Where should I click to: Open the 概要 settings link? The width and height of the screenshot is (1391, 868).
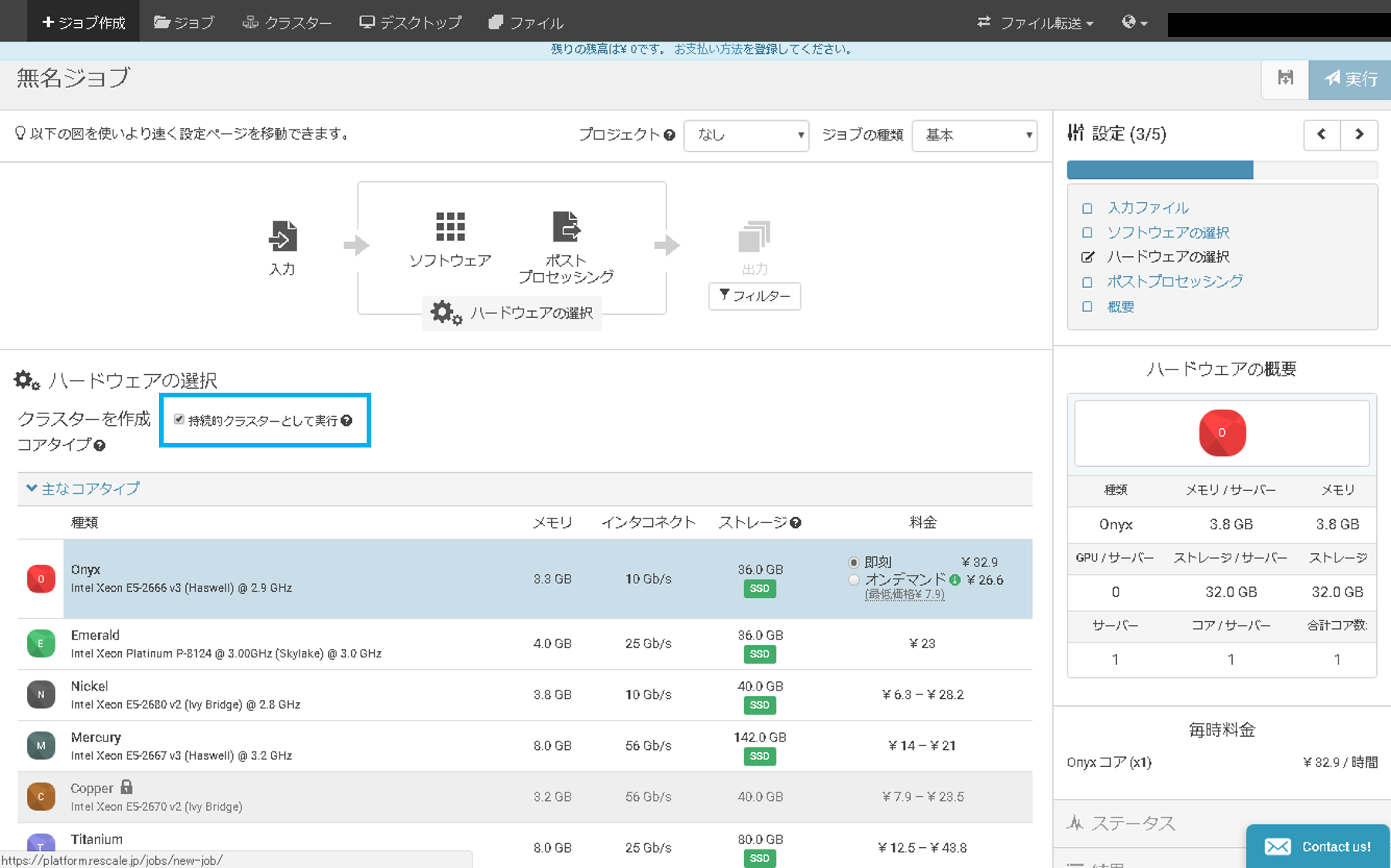click(1120, 306)
